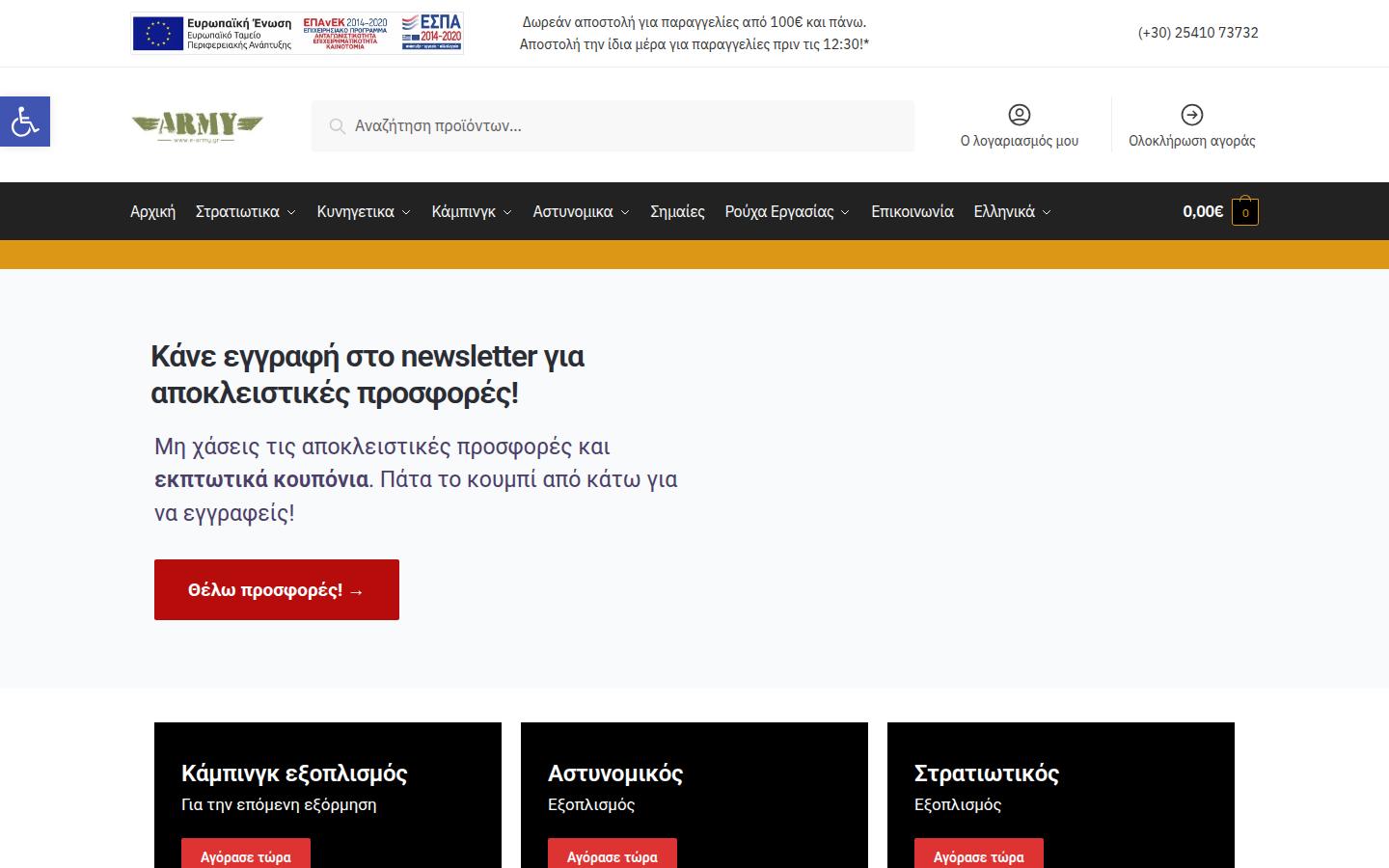
Task: Click the EU ESPA funding banner
Action: [x=297, y=33]
